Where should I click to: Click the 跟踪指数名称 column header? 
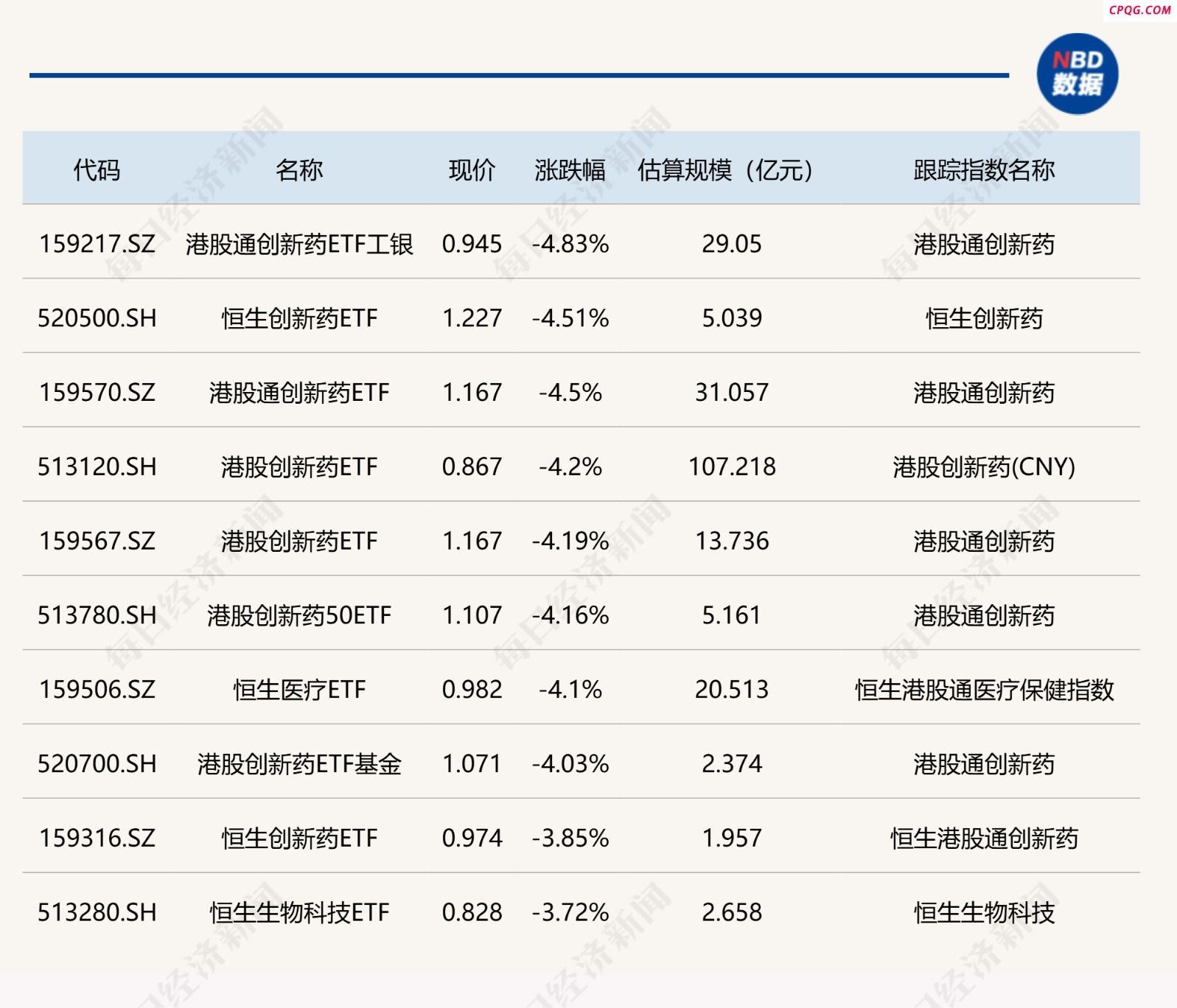tap(984, 170)
